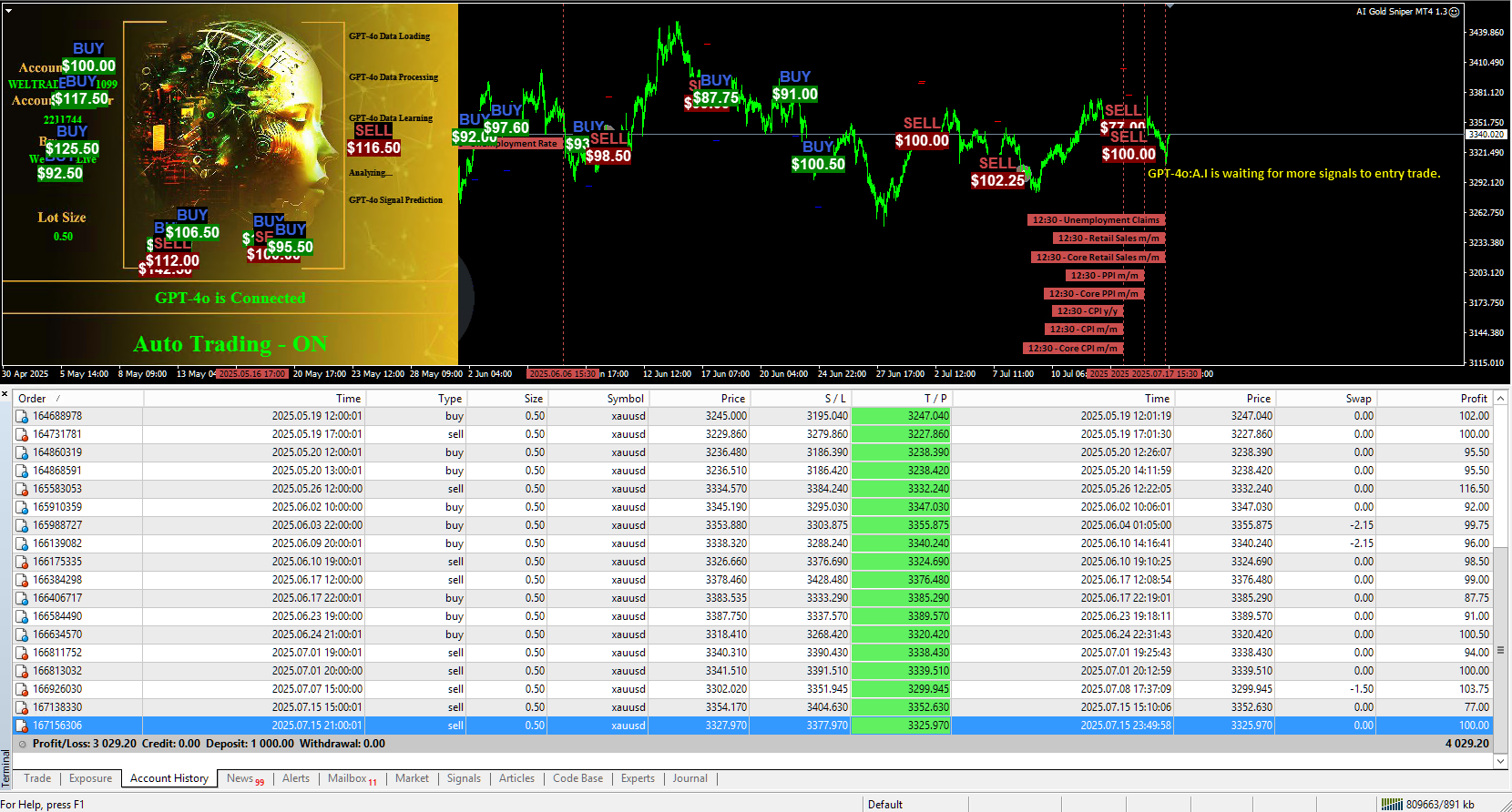Viewport: 1512px width, 812px height.
Task: Sort by the Swap column header
Action: [x=1325, y=398]
